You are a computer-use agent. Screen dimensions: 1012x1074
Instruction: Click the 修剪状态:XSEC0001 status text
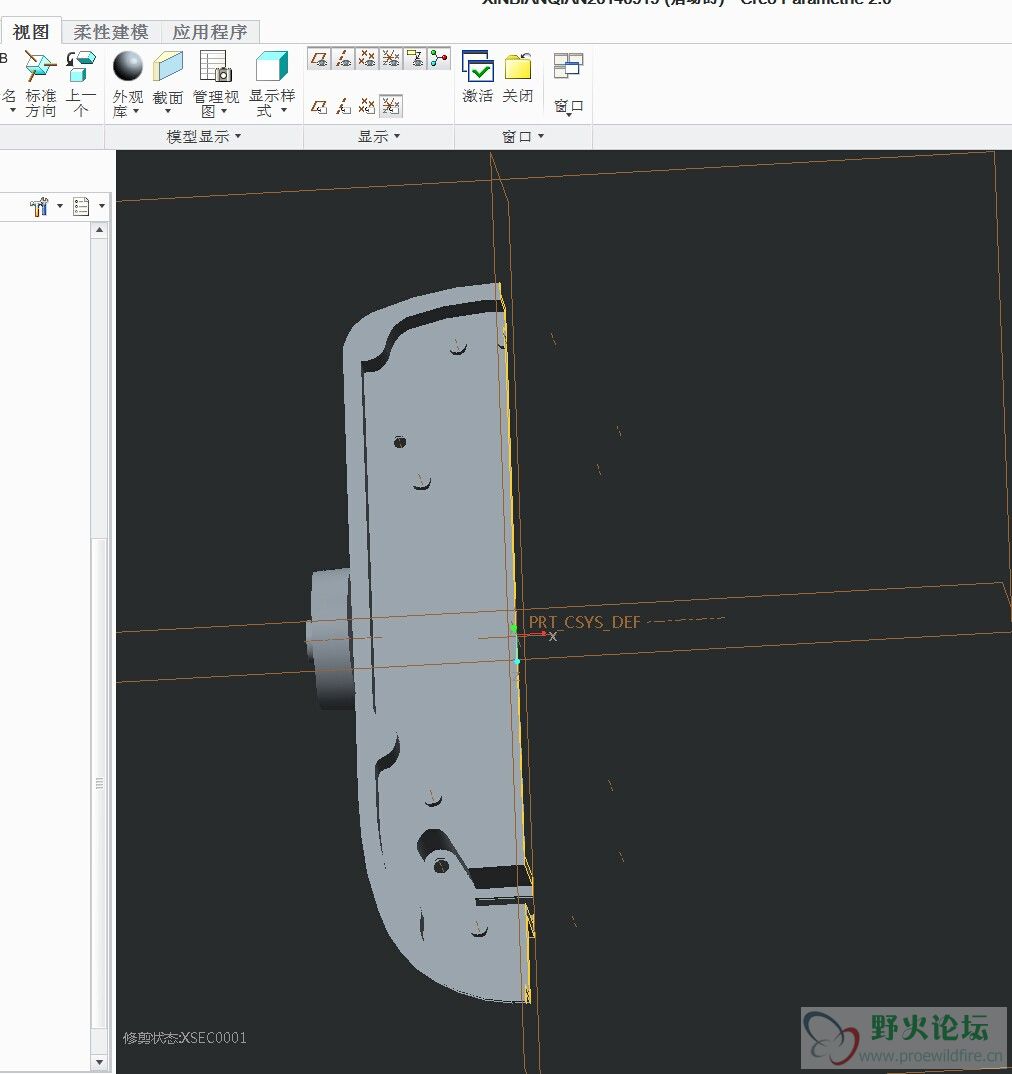[185, 1038]
